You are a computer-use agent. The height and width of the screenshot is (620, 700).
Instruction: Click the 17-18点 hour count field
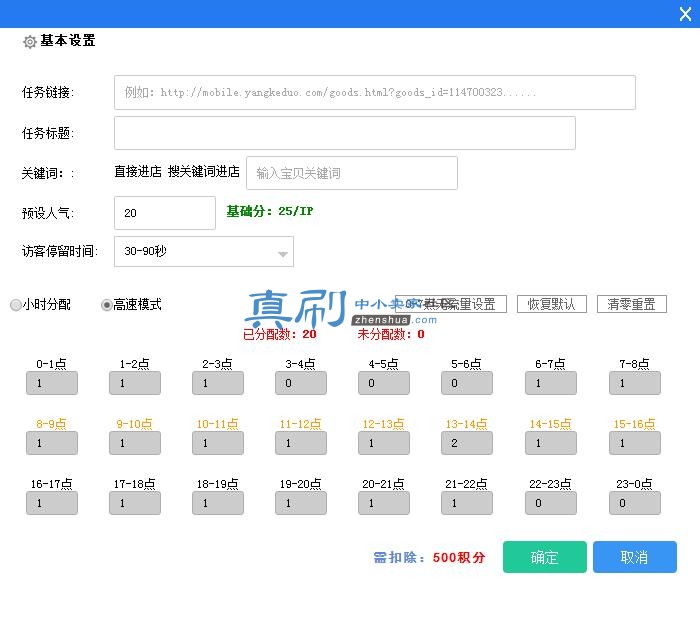point(135,503)
